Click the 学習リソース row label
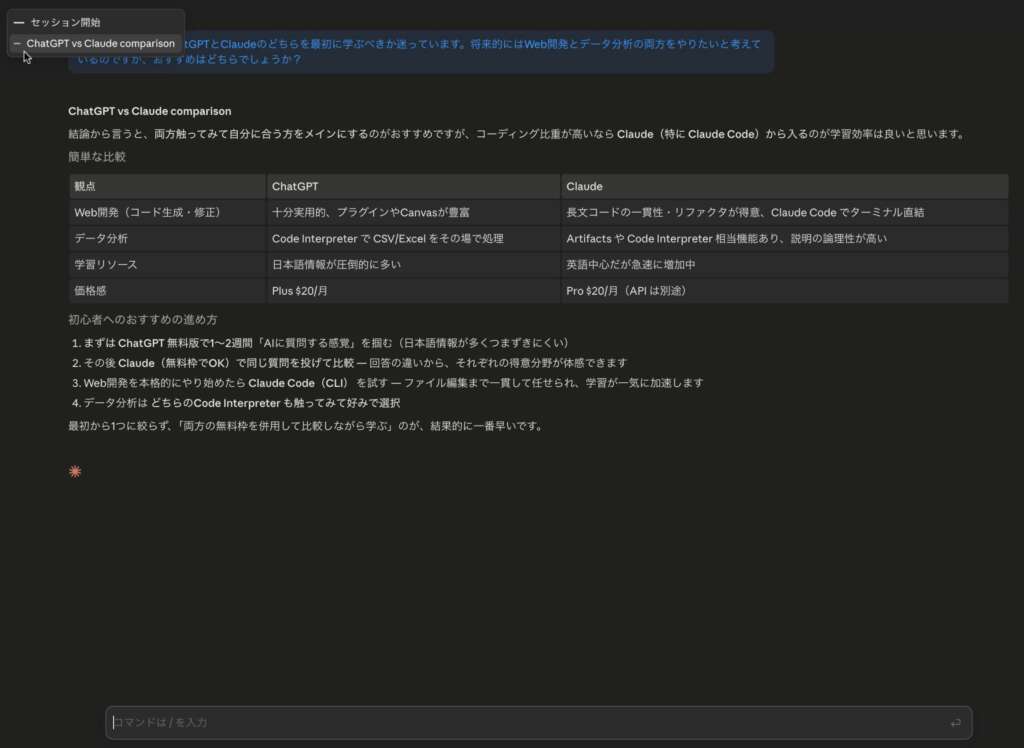1024x748 pixels. coord(167,265)
